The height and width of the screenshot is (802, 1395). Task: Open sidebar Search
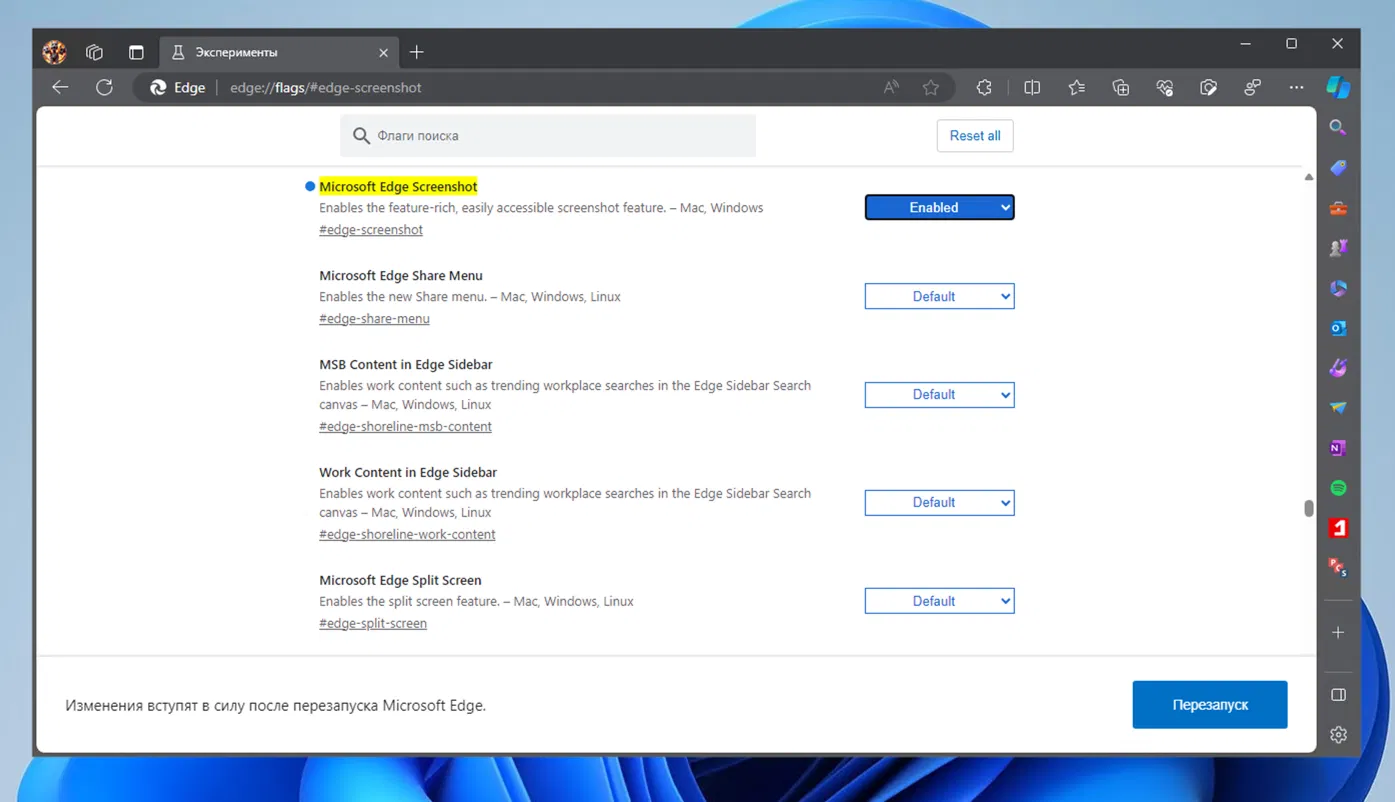point(1338,127)
